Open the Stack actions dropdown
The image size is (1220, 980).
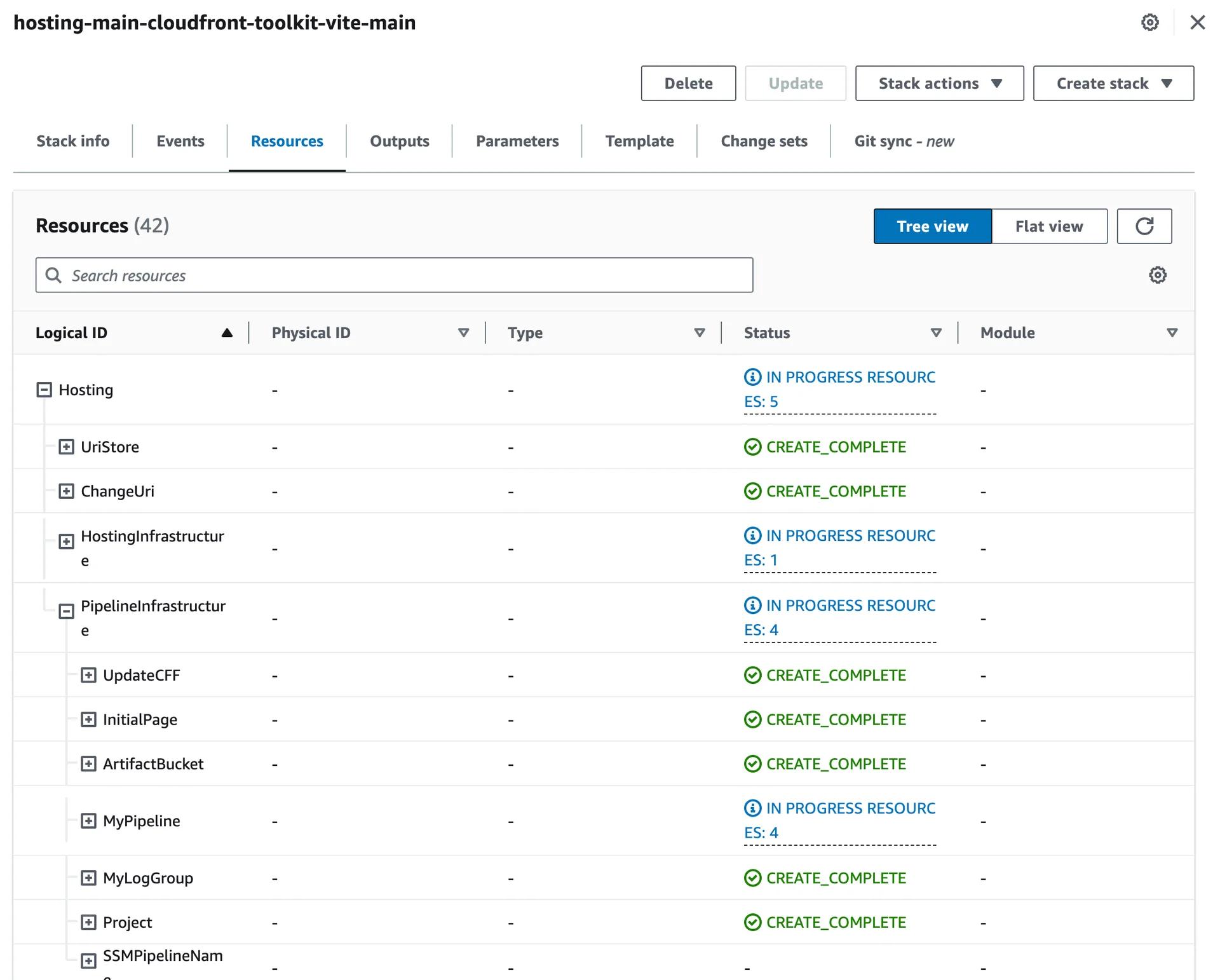coord(939,83)
